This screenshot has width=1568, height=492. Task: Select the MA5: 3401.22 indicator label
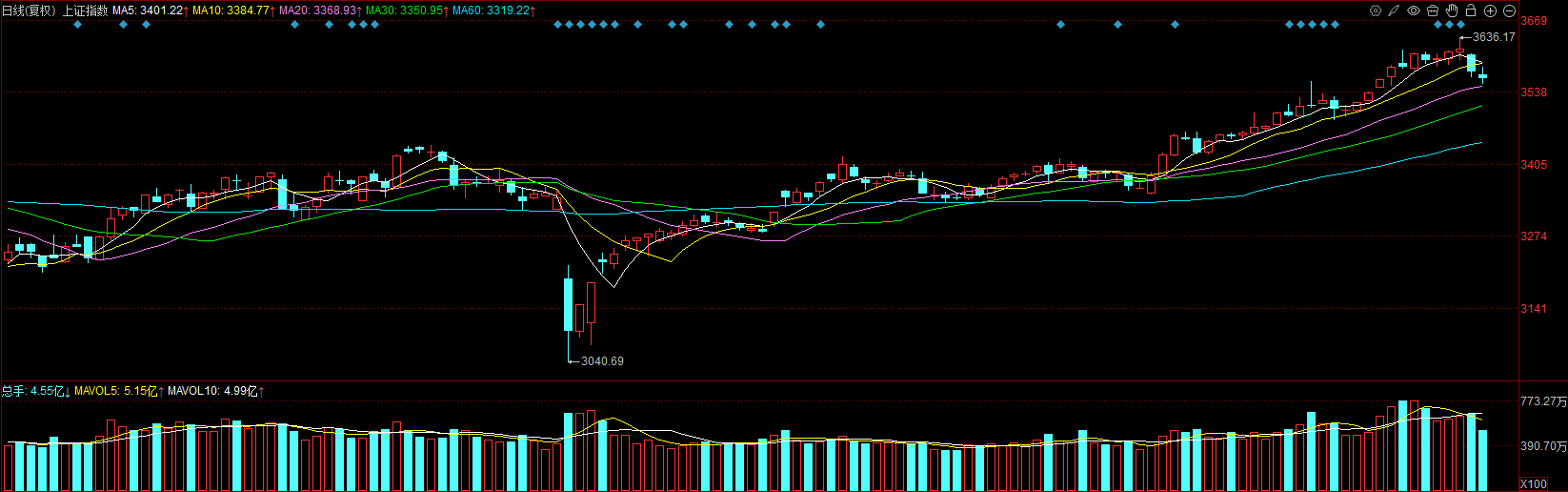pyautogui.click(x=148, y=10)
